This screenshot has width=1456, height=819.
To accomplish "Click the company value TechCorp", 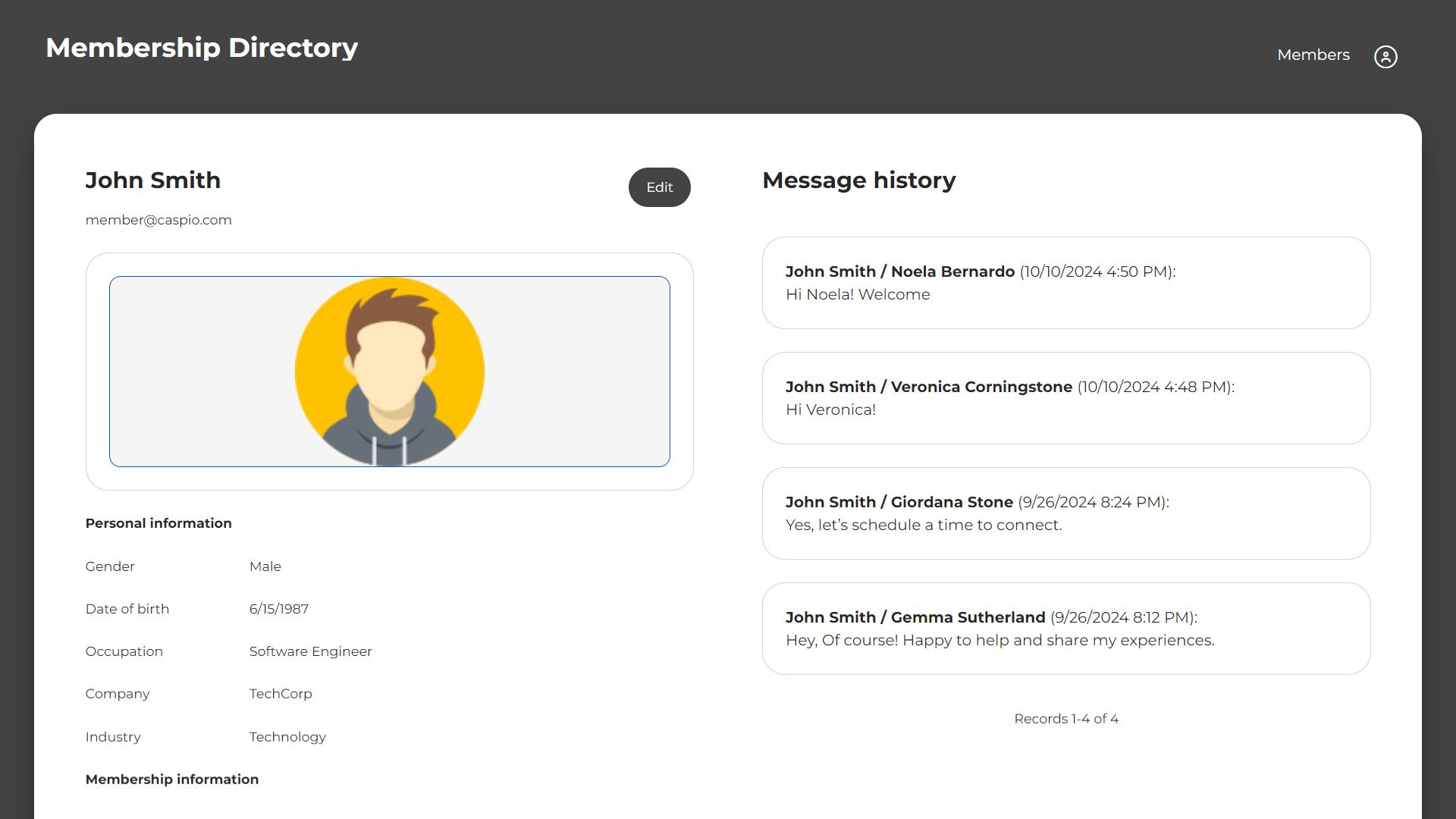I will coord(281,694).
